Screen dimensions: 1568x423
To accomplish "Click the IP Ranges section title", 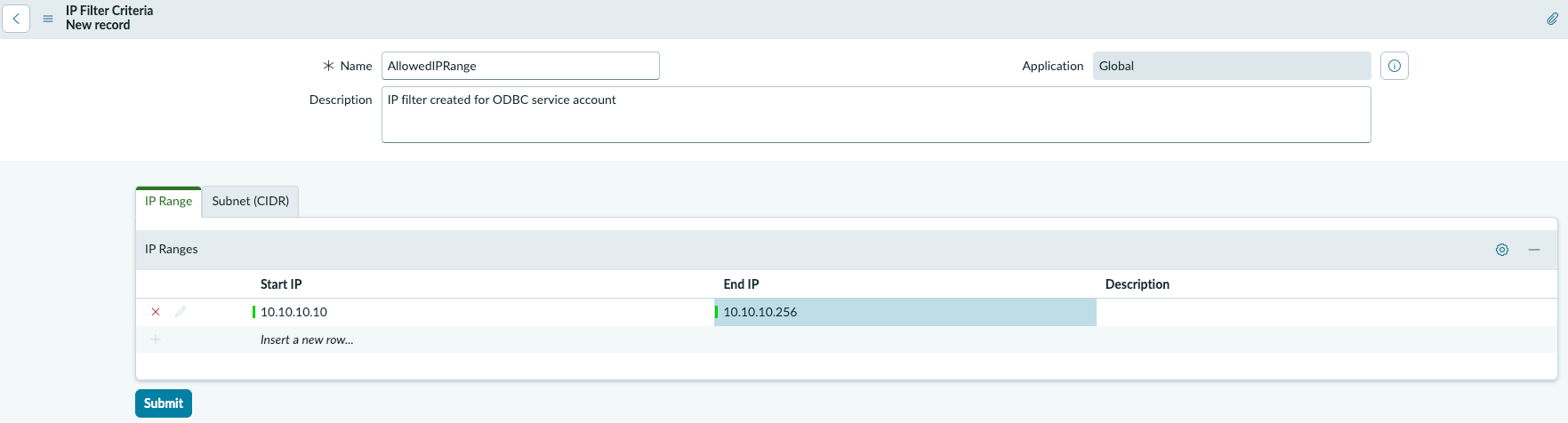I will (x=172, y=249).
